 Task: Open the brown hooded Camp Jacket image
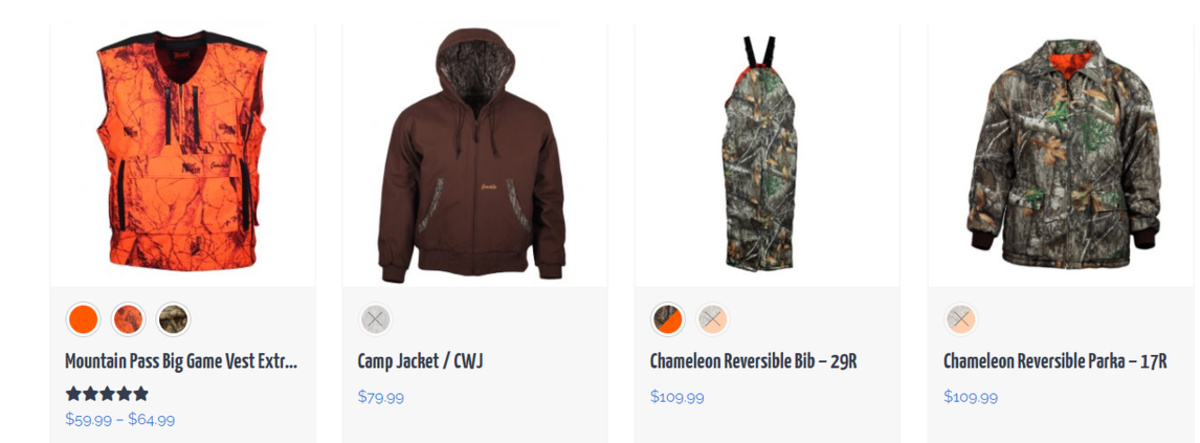[475, 155]
